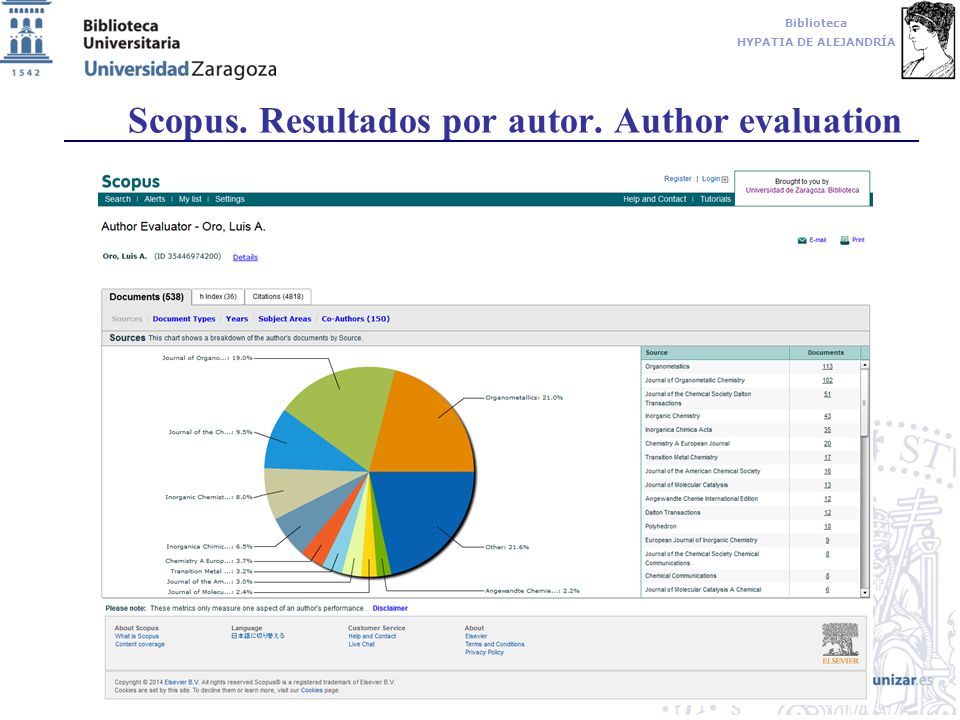Open Terms and Conditions link

495,645
